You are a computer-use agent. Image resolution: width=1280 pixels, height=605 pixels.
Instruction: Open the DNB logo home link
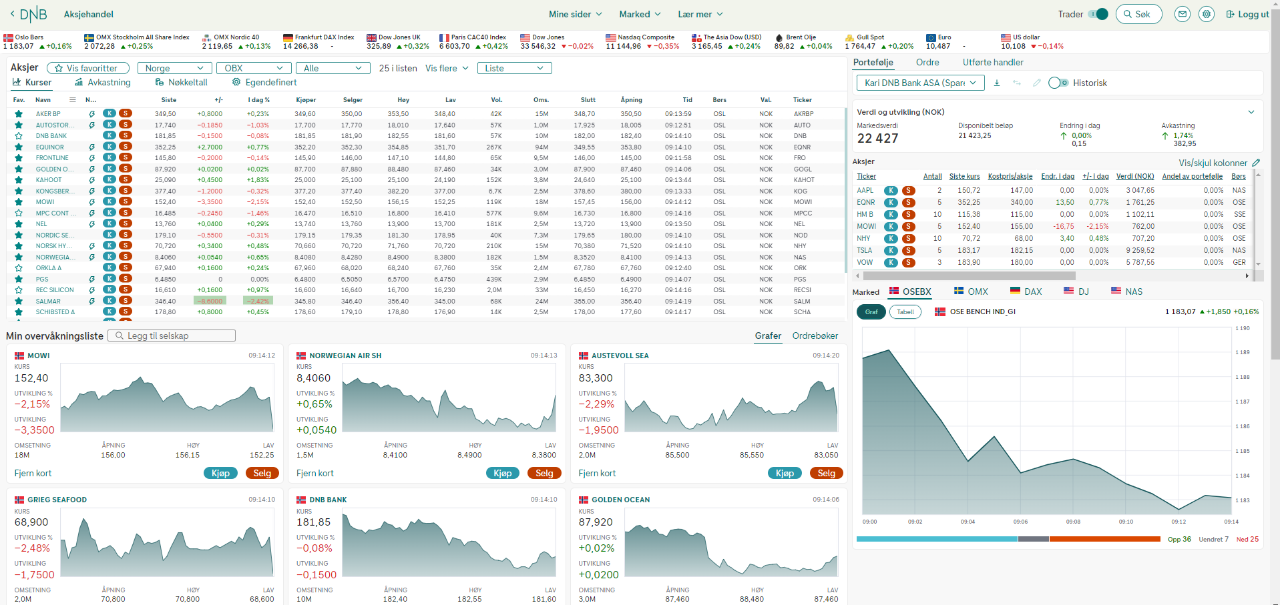(34, 14)
